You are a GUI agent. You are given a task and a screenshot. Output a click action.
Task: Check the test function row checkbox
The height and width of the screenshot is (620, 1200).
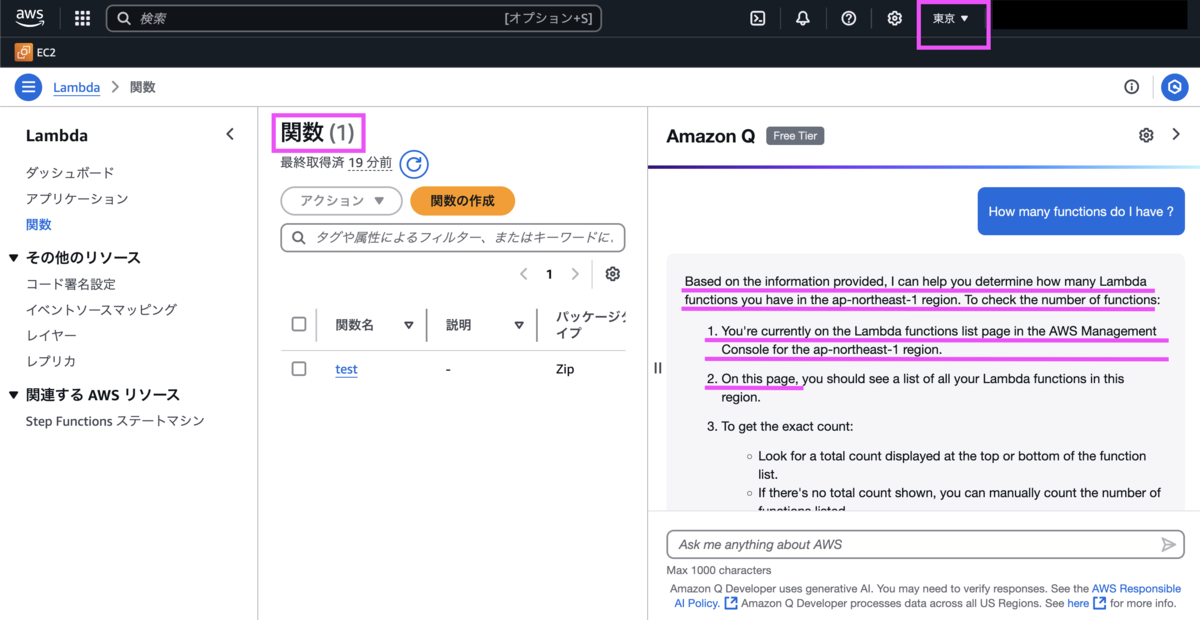click(299, 369)
